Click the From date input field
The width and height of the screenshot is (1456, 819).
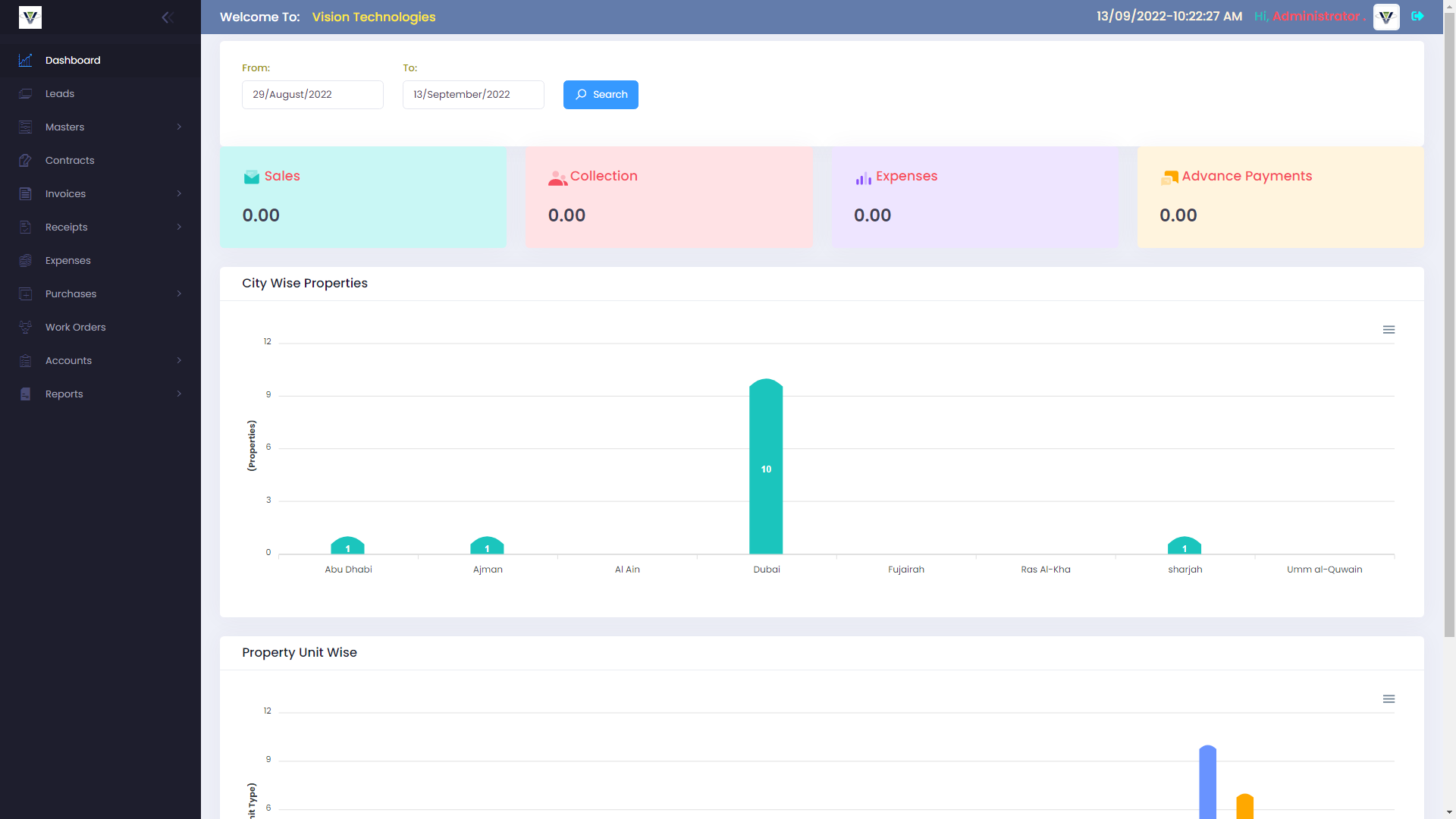point(312,94)
